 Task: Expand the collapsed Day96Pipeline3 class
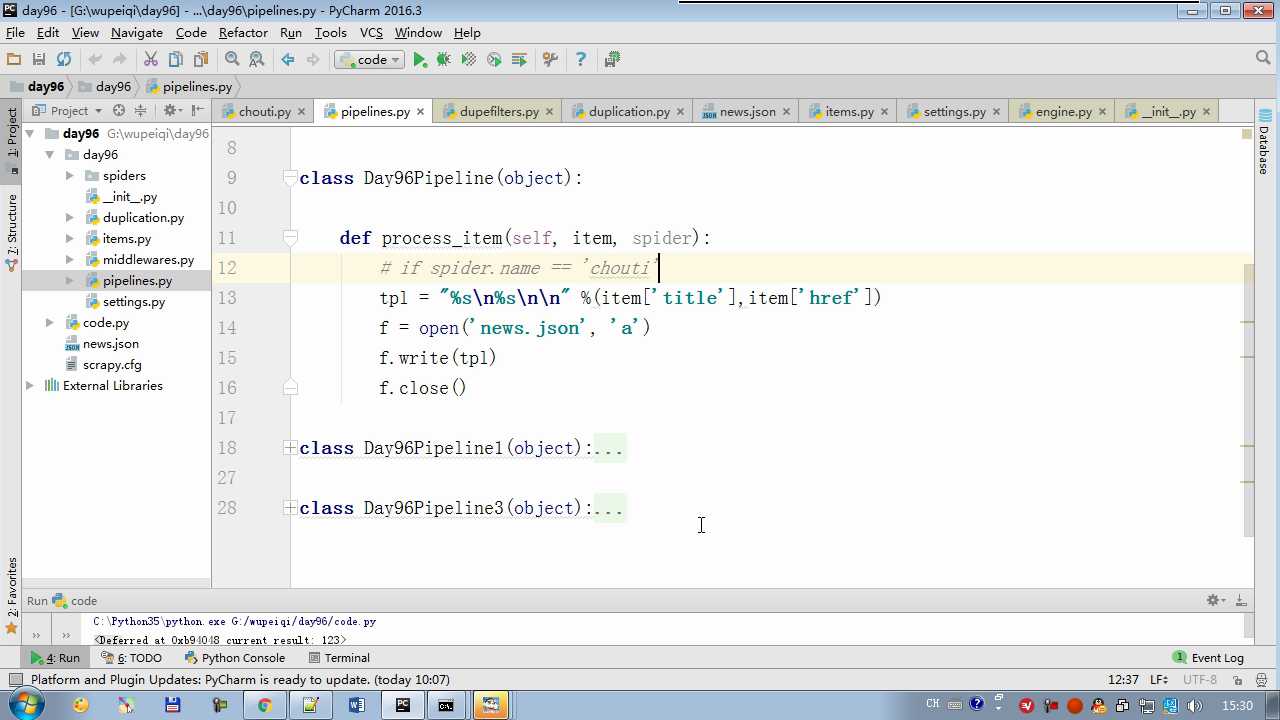290,508
